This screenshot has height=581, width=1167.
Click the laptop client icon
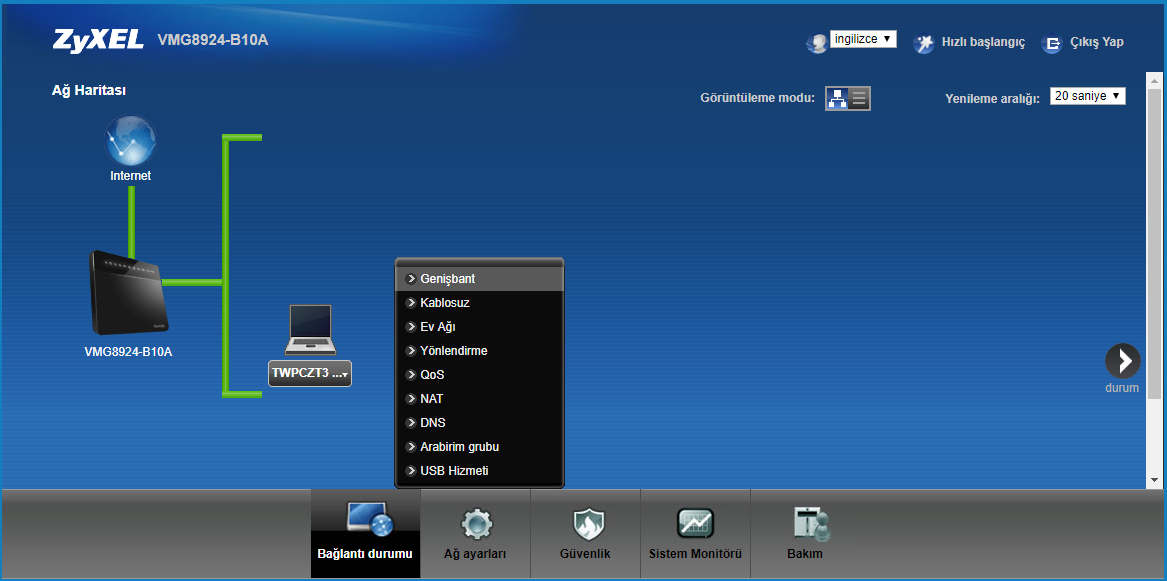point(310,330)
